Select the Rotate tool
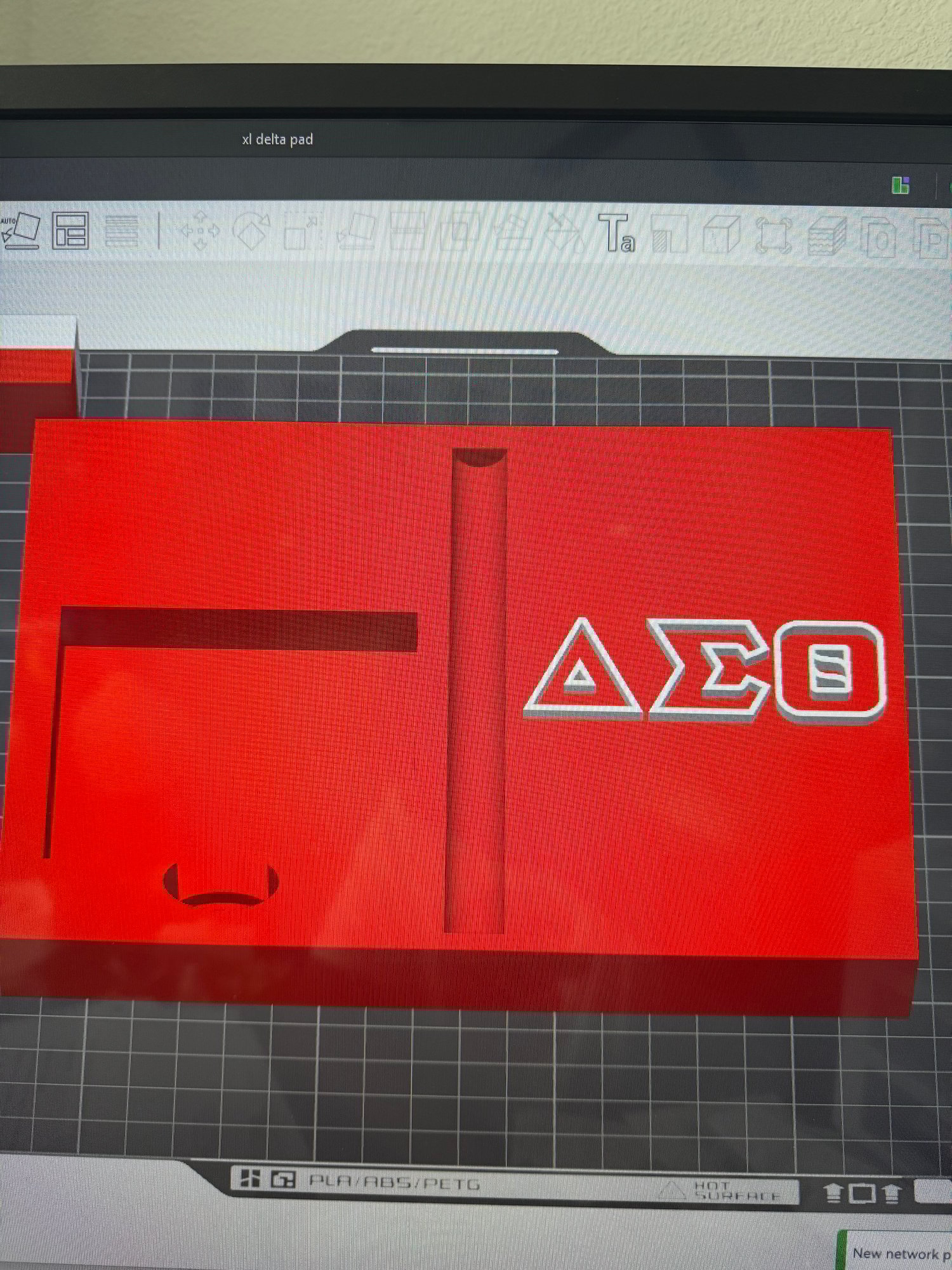952x1270 pixels. 251,230
